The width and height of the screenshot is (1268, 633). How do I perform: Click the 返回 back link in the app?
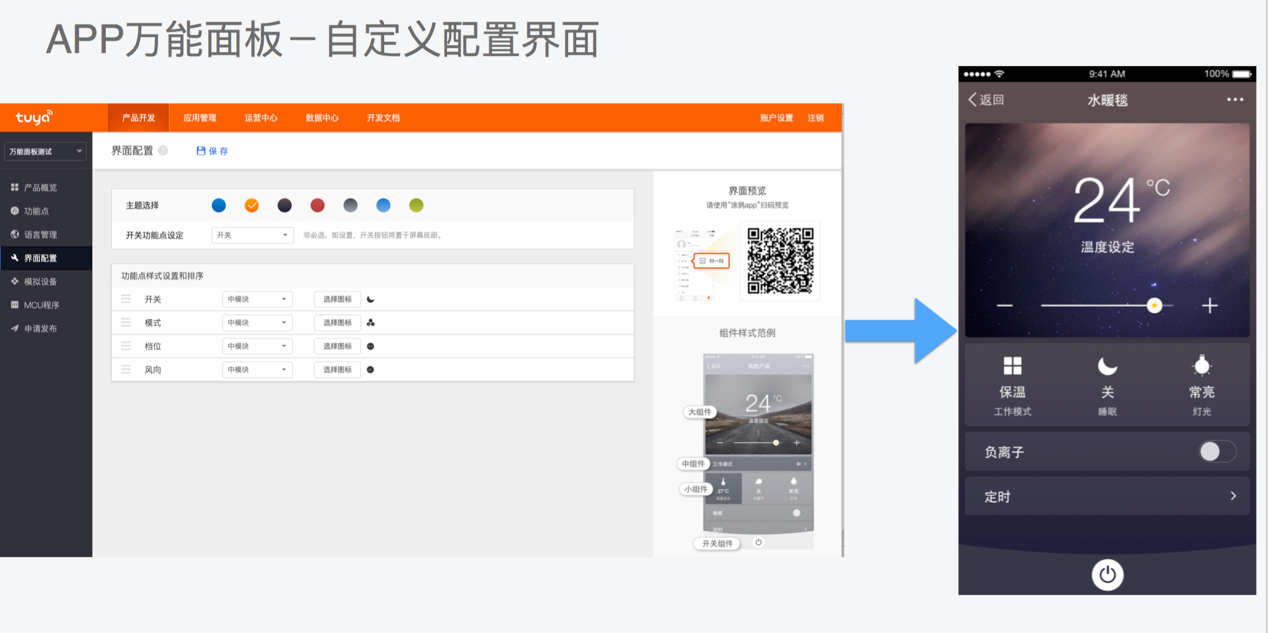pyautogui.click(x=986, y=100)
